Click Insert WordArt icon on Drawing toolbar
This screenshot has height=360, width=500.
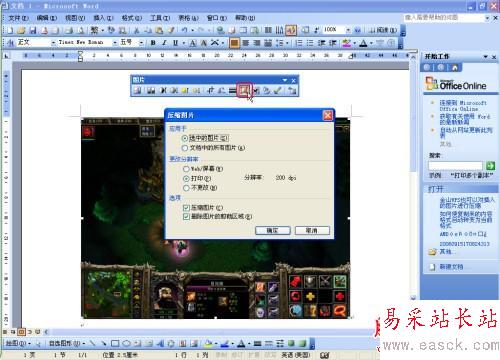click(x=160, y=343)
